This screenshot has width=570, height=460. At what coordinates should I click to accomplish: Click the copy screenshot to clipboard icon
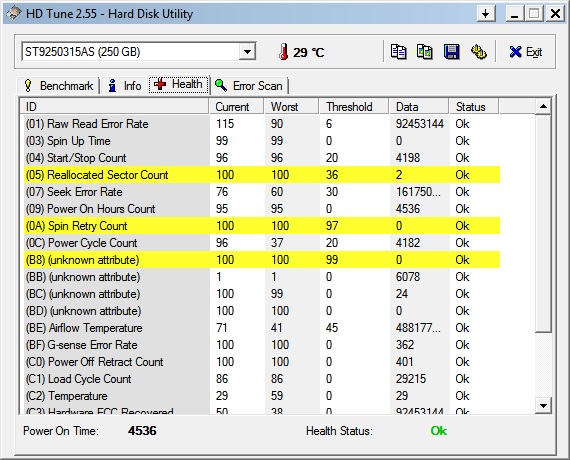click(x=425, y=52)
